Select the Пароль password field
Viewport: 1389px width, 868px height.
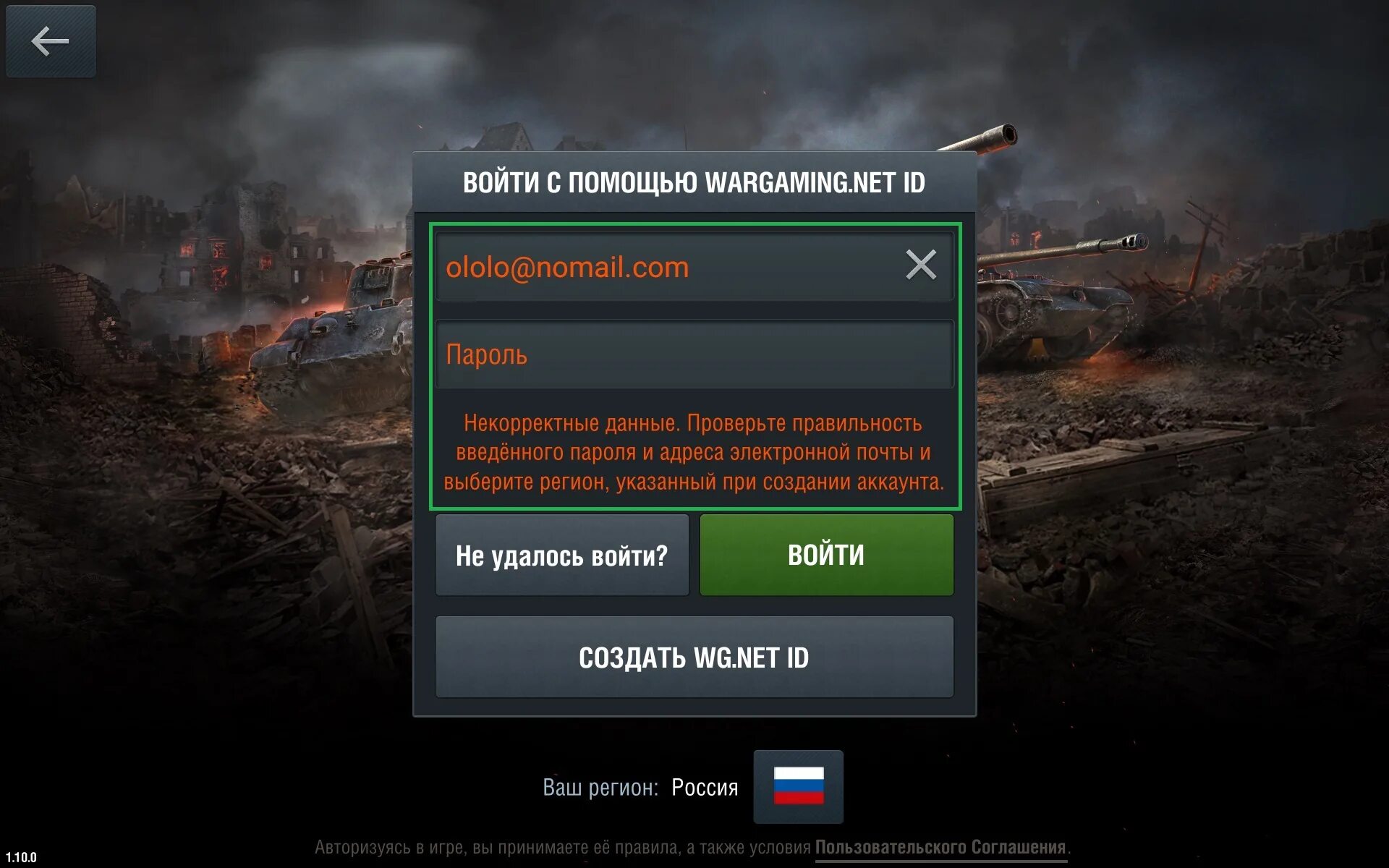(x=694, y=354)
